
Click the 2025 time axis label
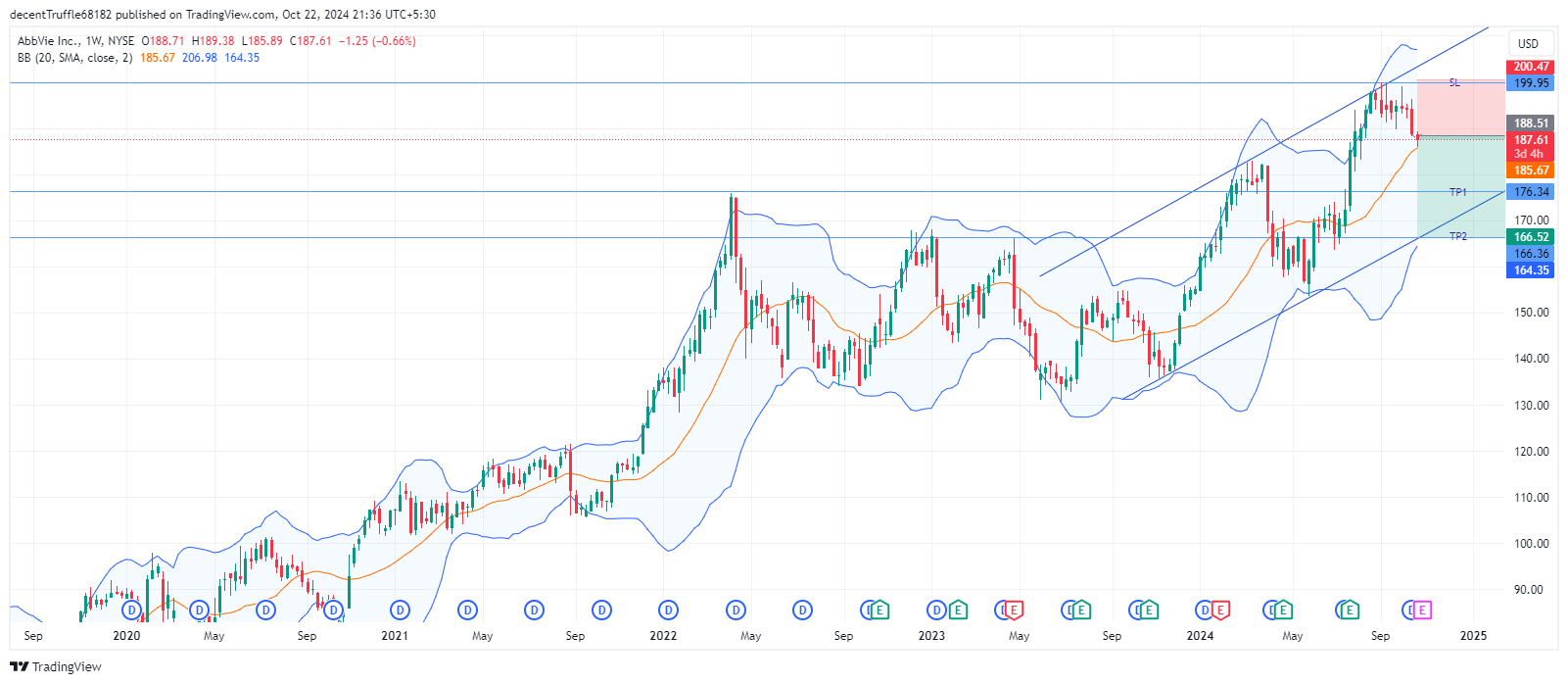coord(1473,636)
